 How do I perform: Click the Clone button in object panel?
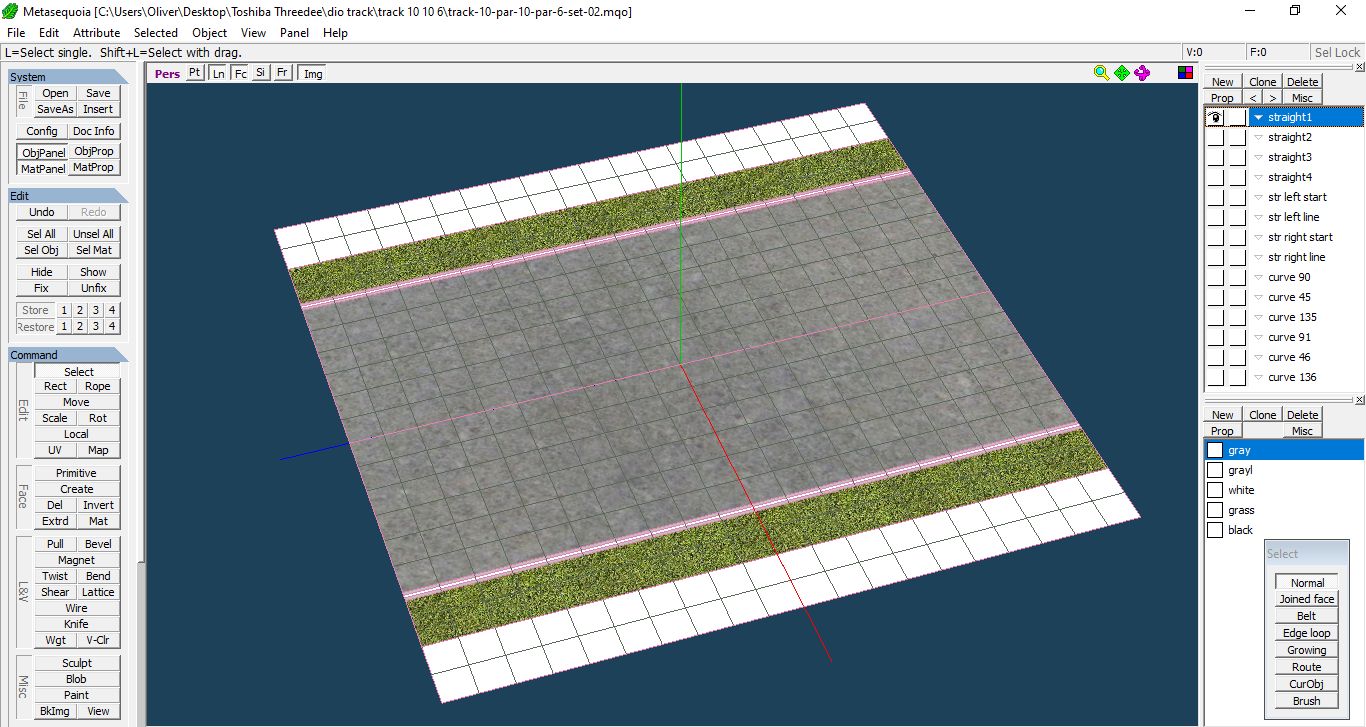pos(1262,82)
